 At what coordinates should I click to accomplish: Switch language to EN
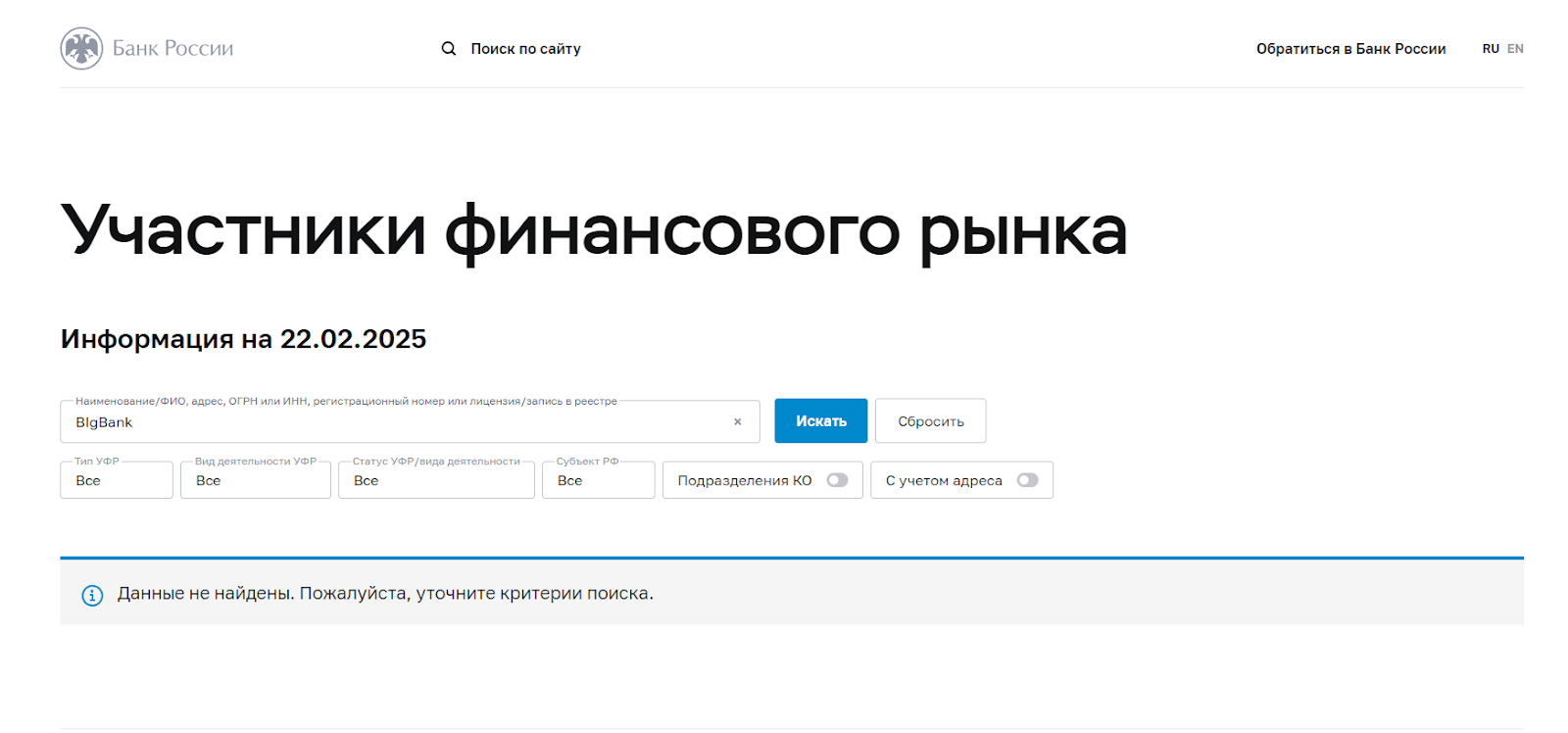(1515, 49)
